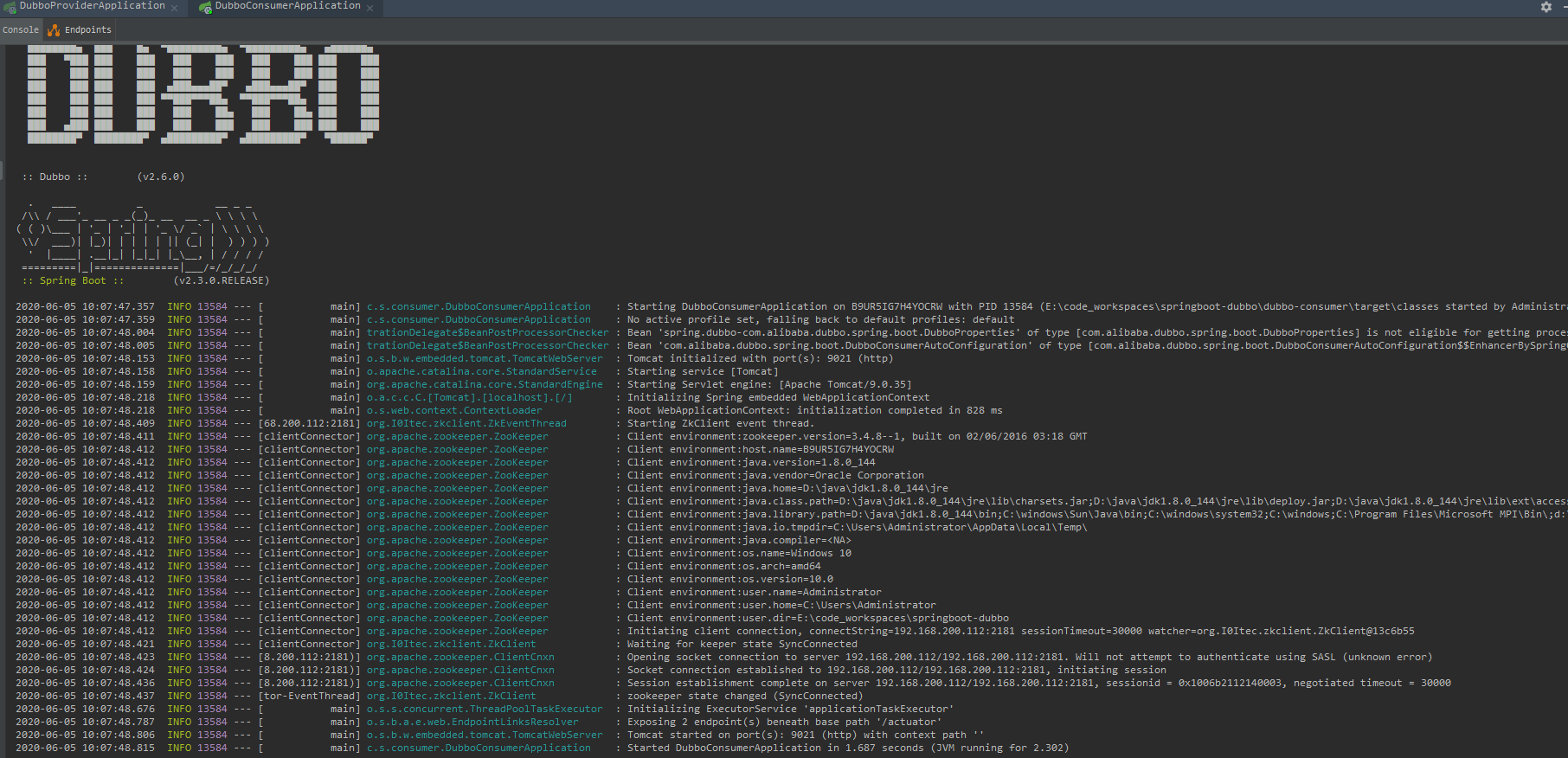Click 'Initializing Spring embedded WebApplicationContext' message
The image size is (1568, 758).
pos(778,397)
